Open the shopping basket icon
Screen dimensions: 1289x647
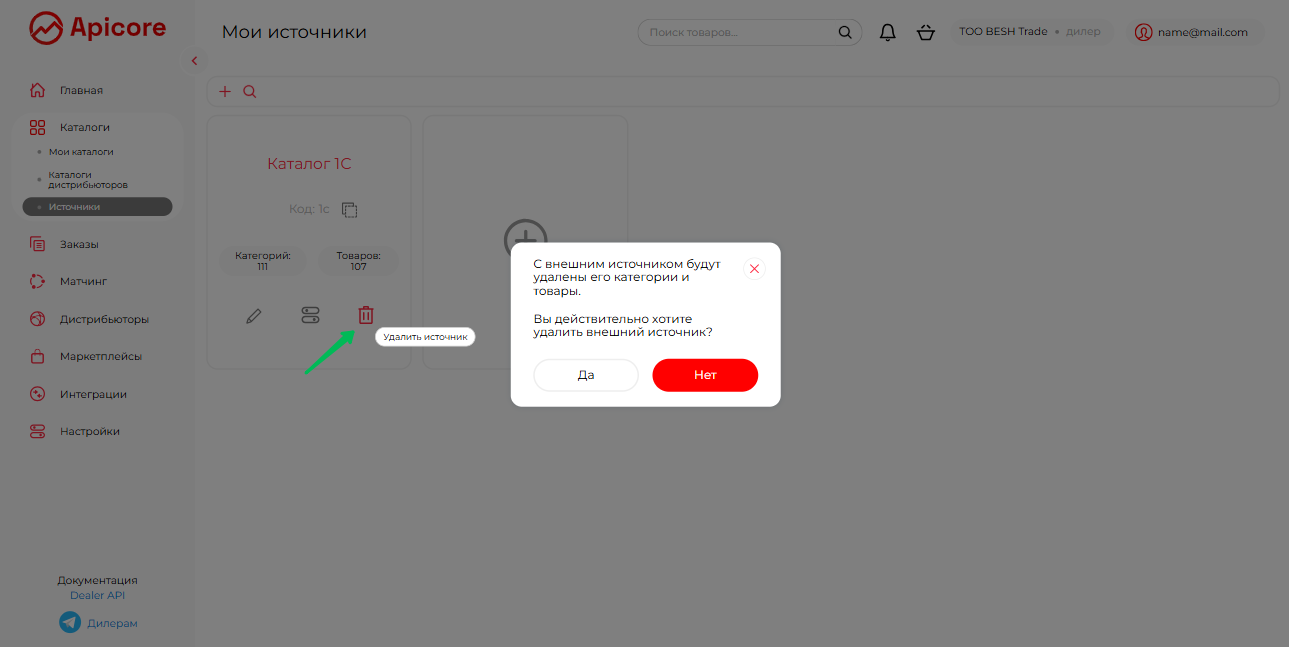925,32
